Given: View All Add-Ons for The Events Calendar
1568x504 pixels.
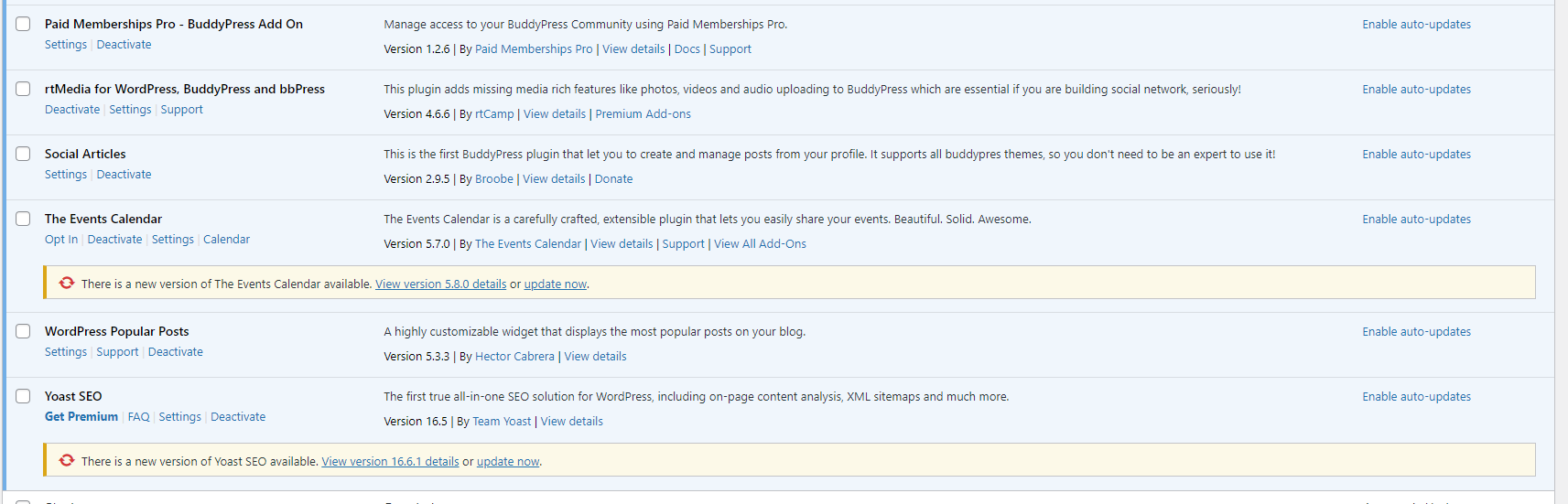Looking at the screenshot, I should 760,244.
